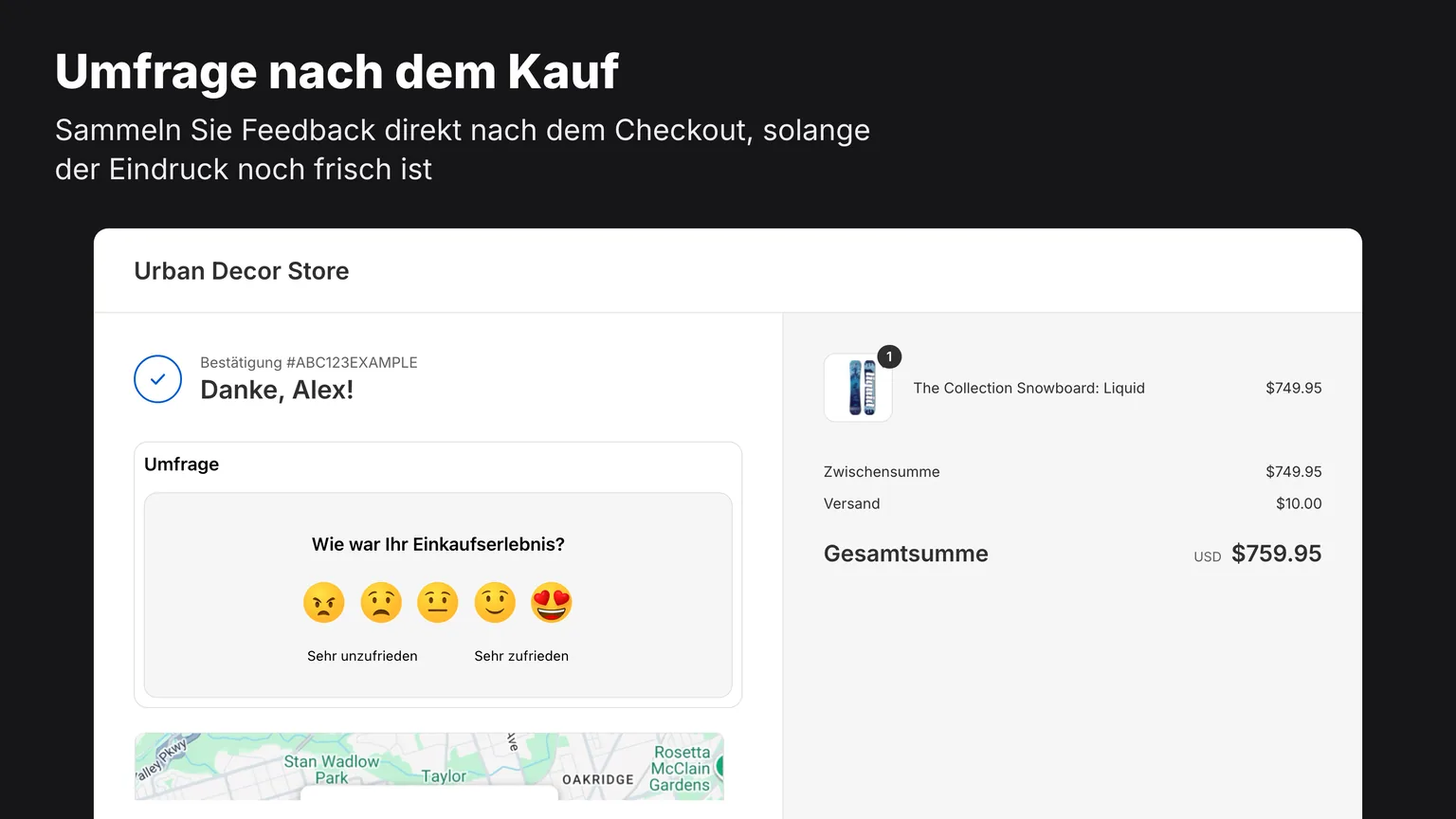
Task: Click the Zwischensumme subtotal row
Action: 1072,471
